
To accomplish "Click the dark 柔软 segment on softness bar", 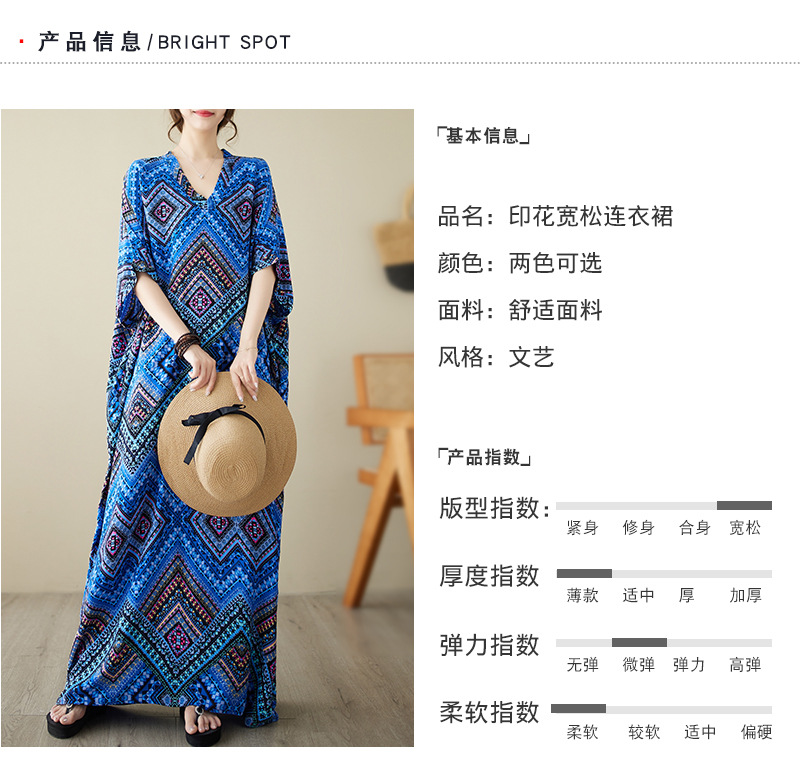I will pos(579,708).
